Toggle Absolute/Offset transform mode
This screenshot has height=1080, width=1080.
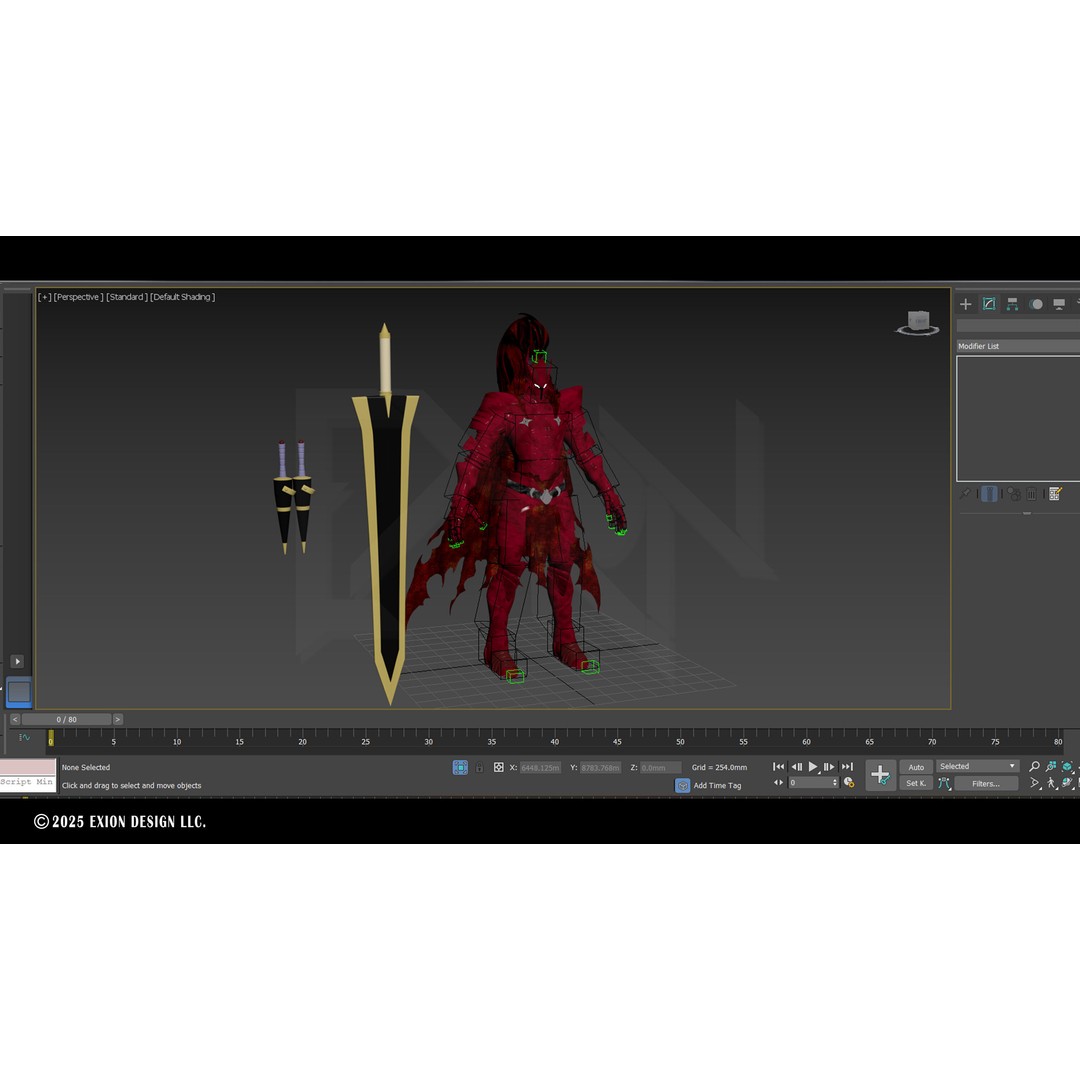(x=499, y=768)
